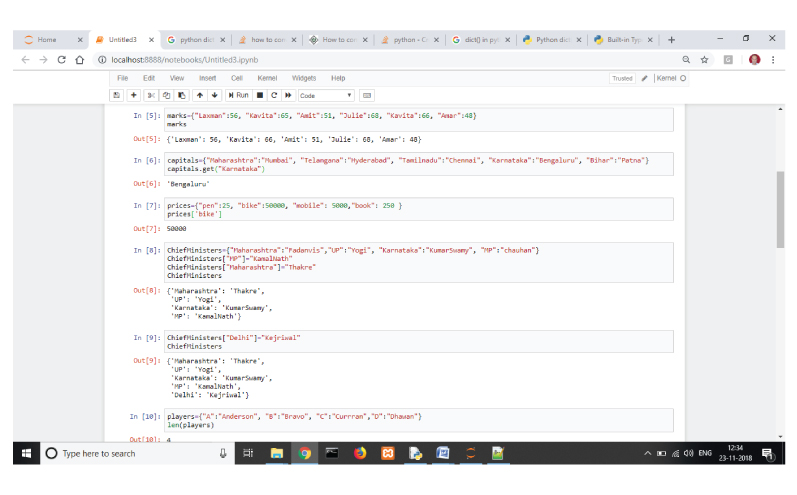This screenshot has height=495, width=797.
Task: Interrupt the kernel with stop icon
Action: coord(261,95)
